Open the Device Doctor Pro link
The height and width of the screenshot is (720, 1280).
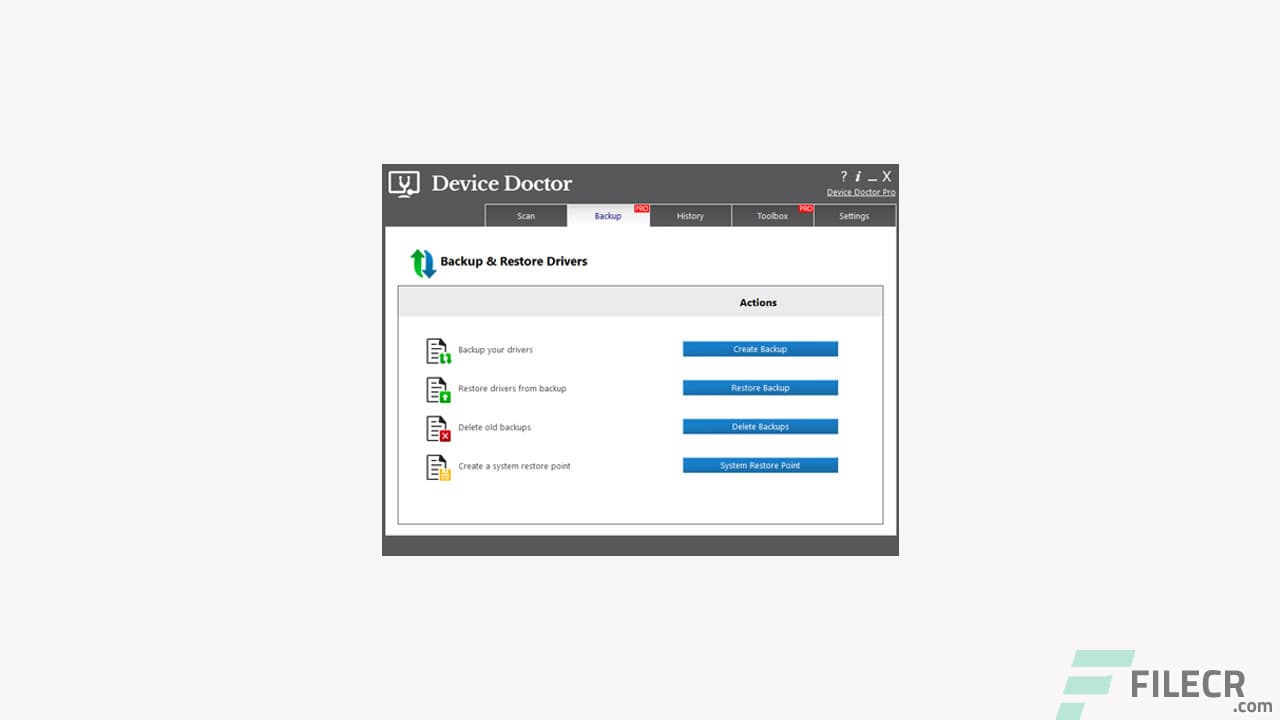point(861,192)
